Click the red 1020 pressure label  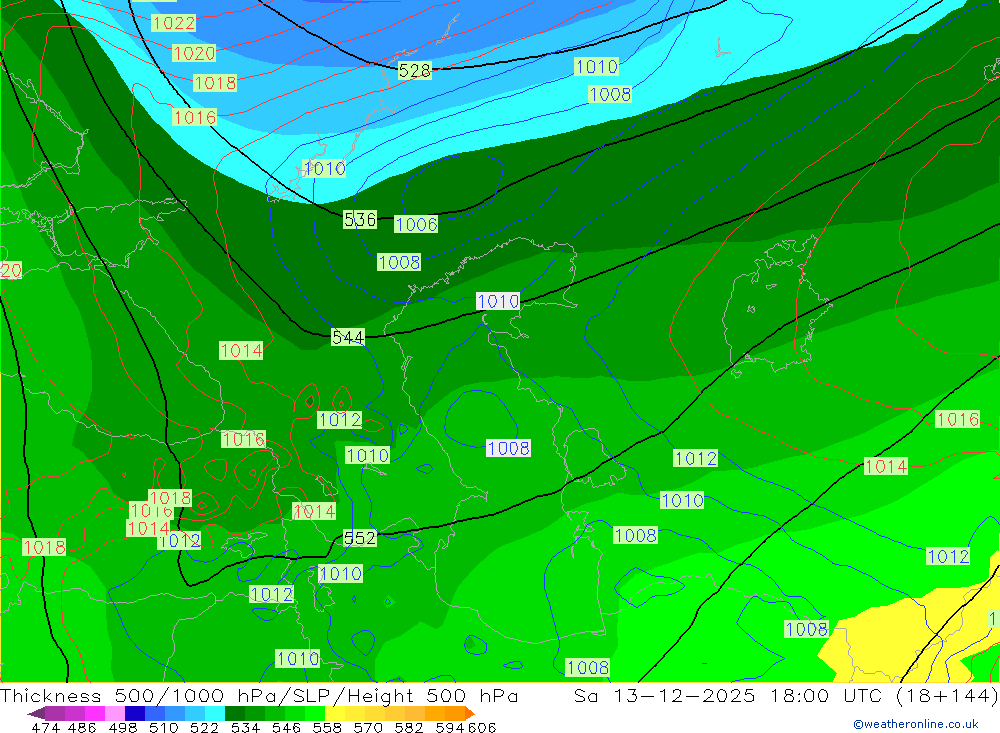[194, 53]
